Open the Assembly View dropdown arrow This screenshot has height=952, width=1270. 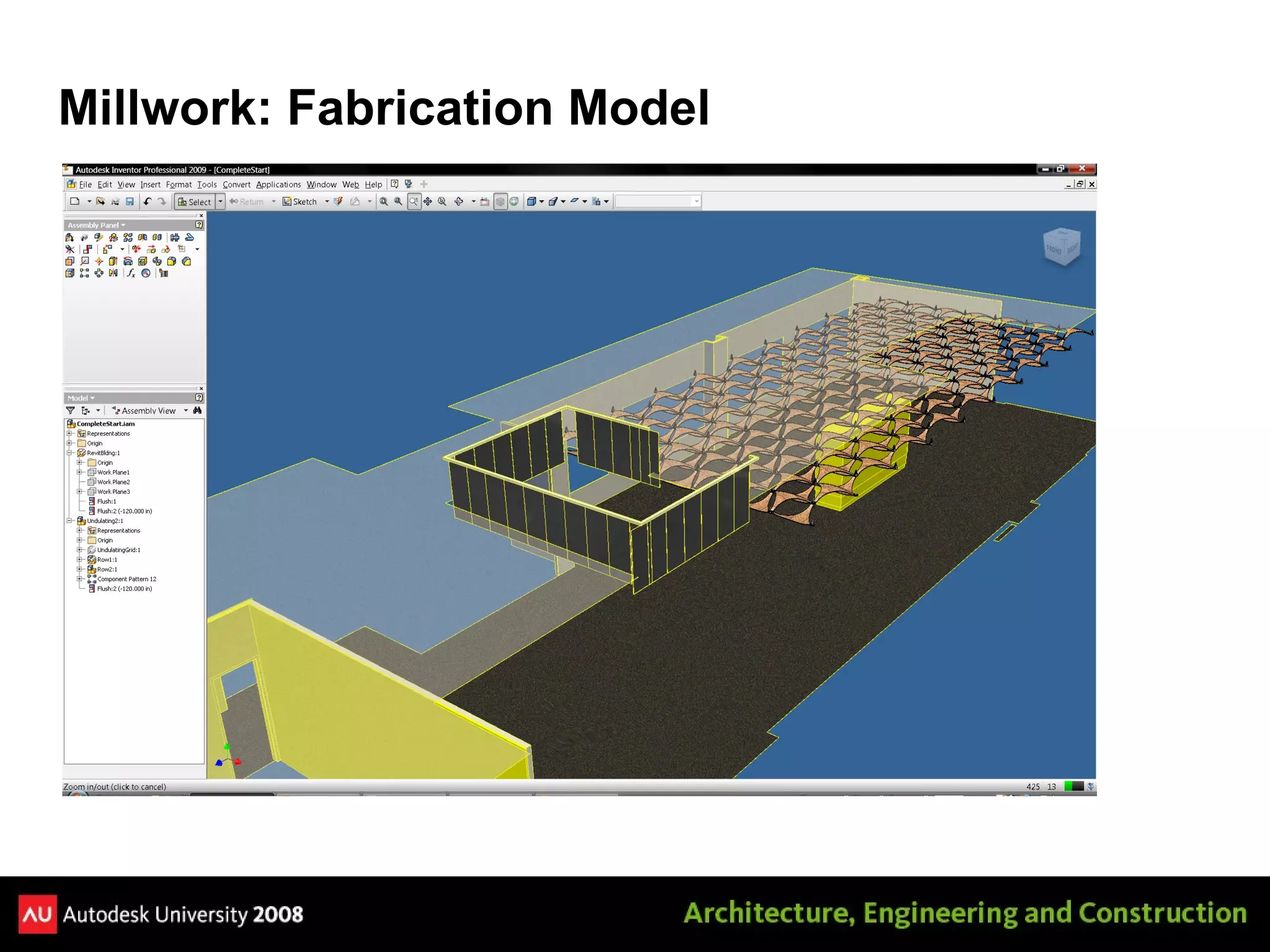186,410
